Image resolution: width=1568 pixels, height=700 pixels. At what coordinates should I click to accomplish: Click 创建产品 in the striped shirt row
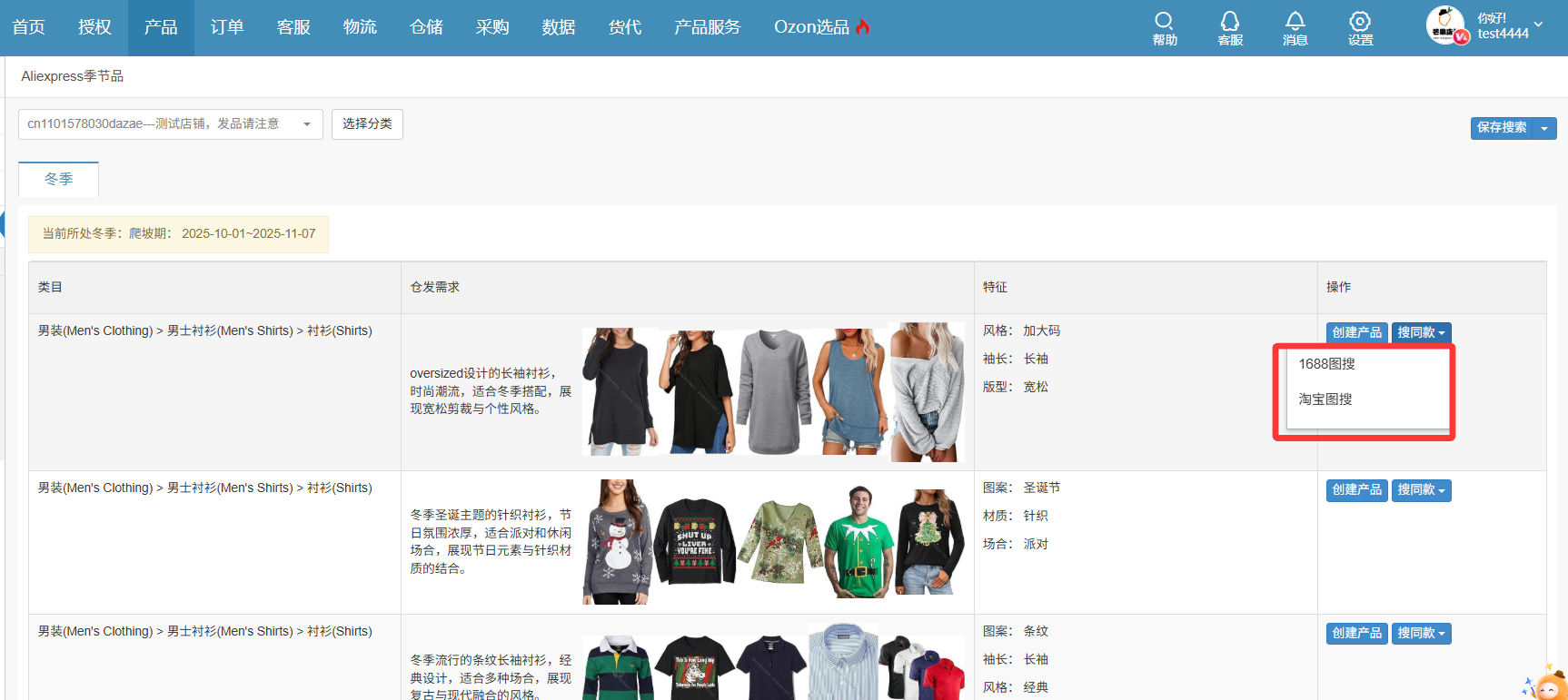pos(1356,634)
